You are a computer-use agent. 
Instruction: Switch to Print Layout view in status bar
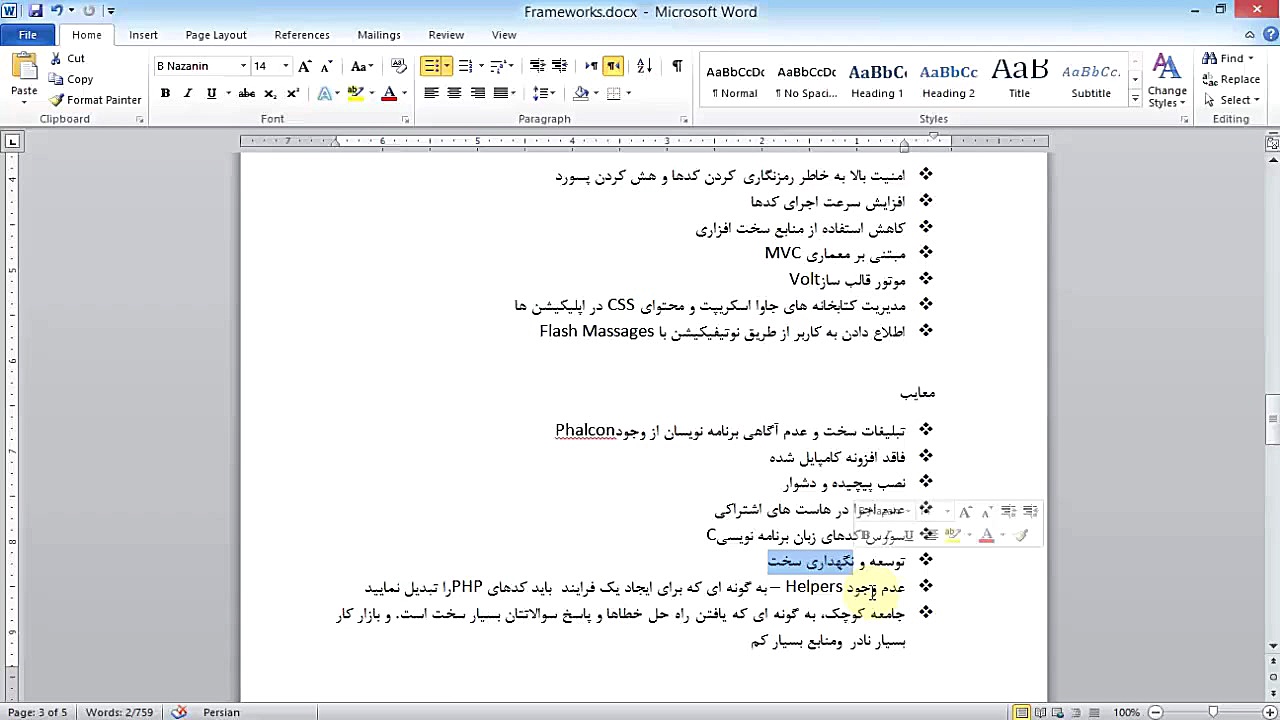click(1021, 712)
